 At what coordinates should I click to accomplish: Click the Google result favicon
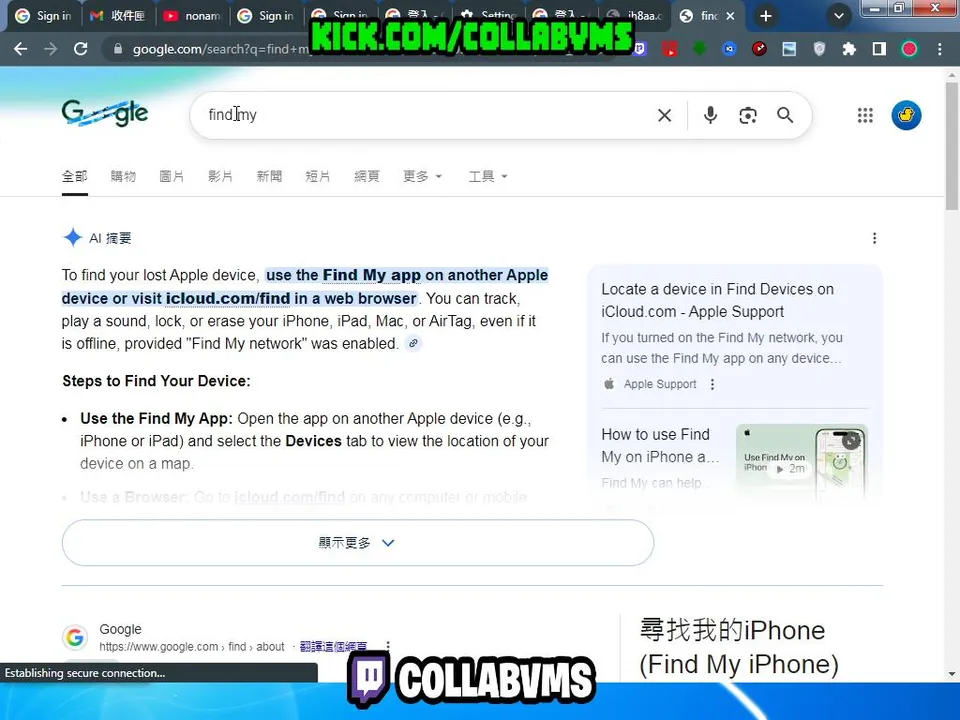click(x=75, y=637)
